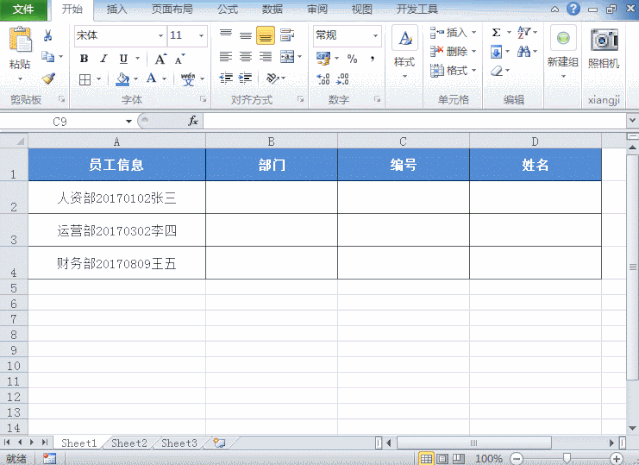Toggle Italic formatting

pos(104,59)
